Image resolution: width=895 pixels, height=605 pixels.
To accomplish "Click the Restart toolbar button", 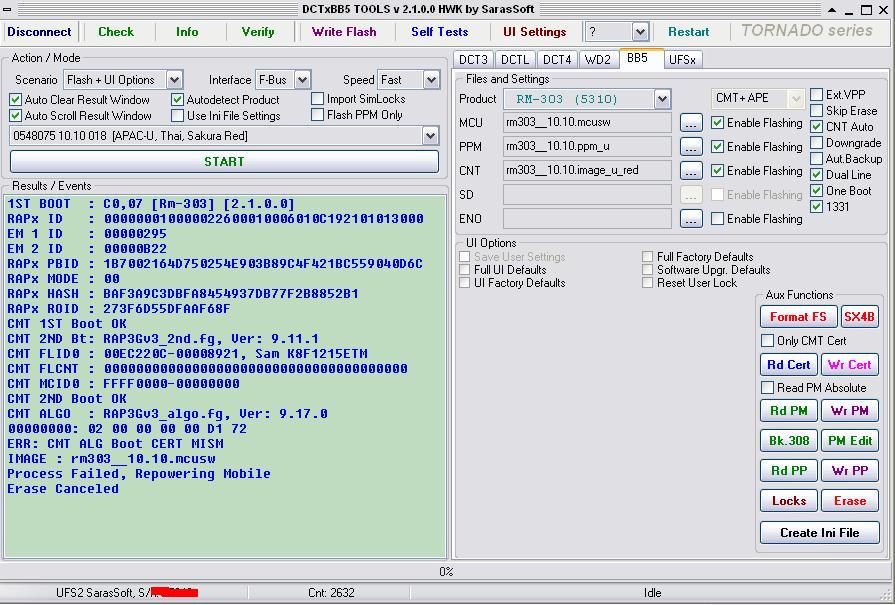I will pos(688,31).
